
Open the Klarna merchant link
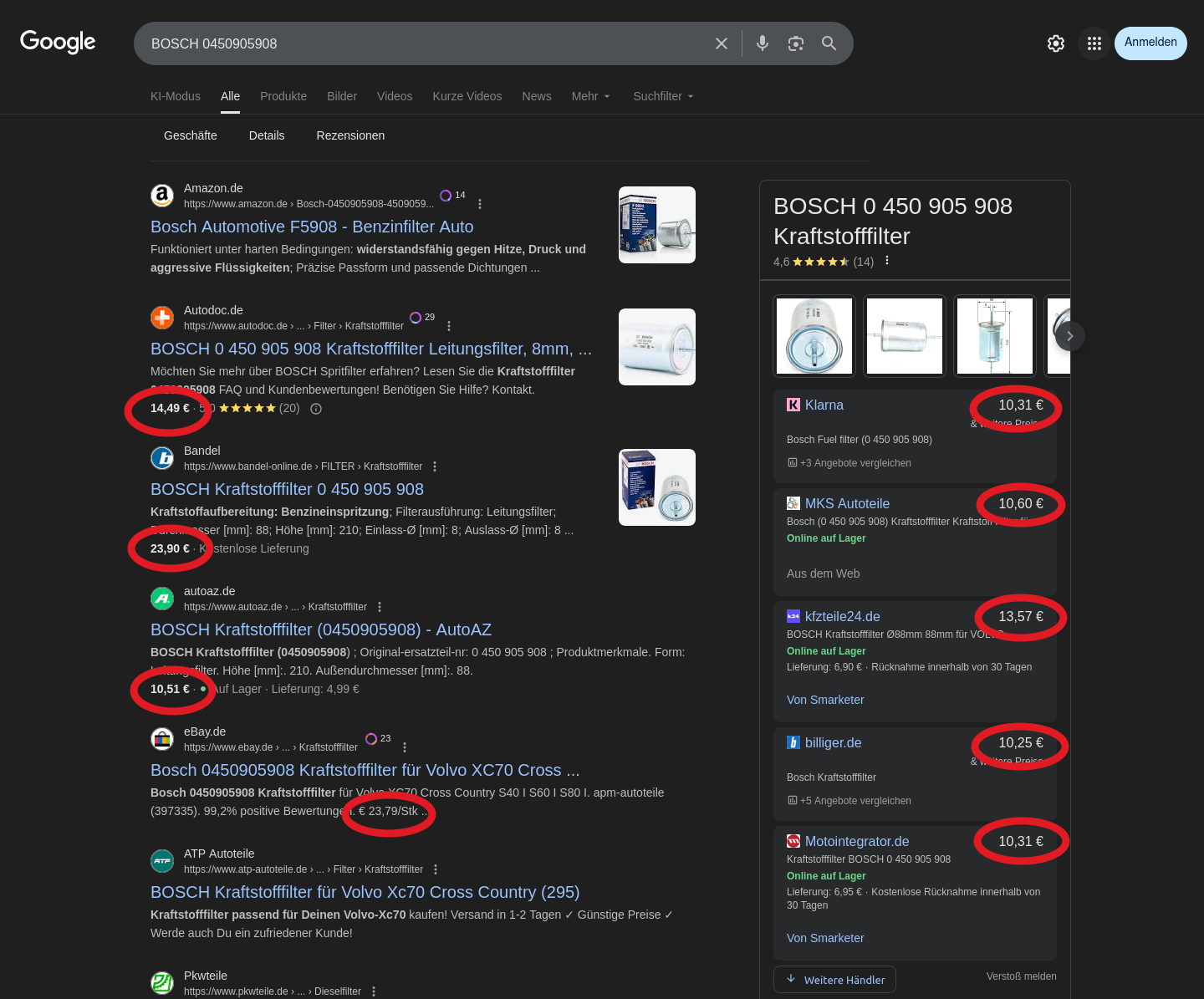(824, 405)
